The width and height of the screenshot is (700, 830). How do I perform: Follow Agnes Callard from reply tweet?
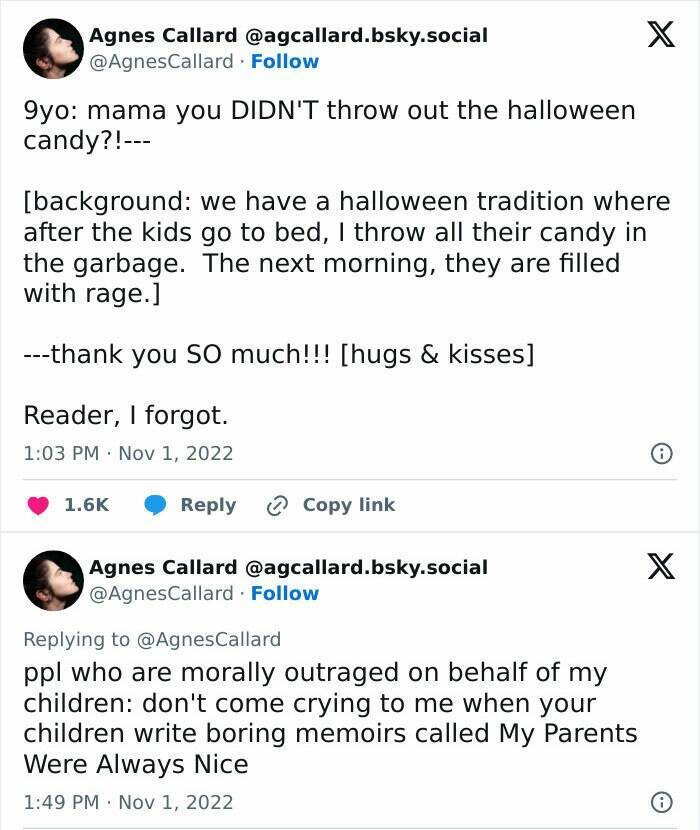tap(285, 593)
